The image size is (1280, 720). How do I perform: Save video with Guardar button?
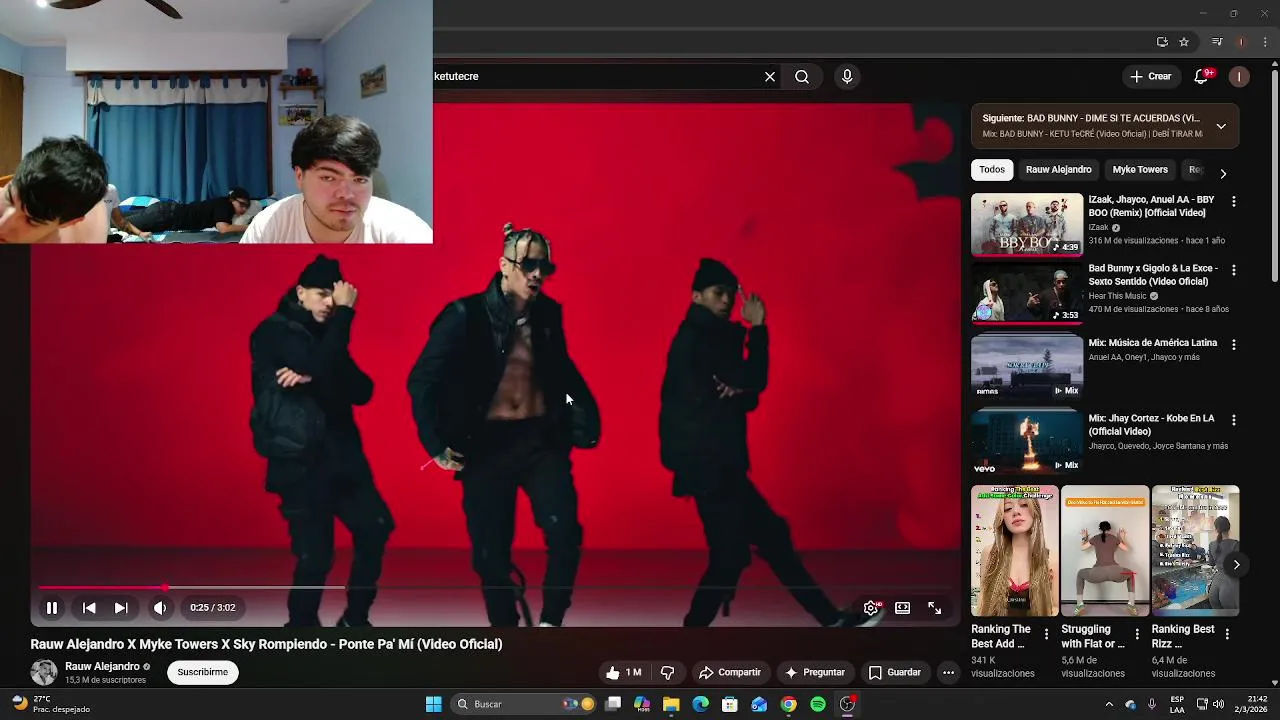[895, 673]
